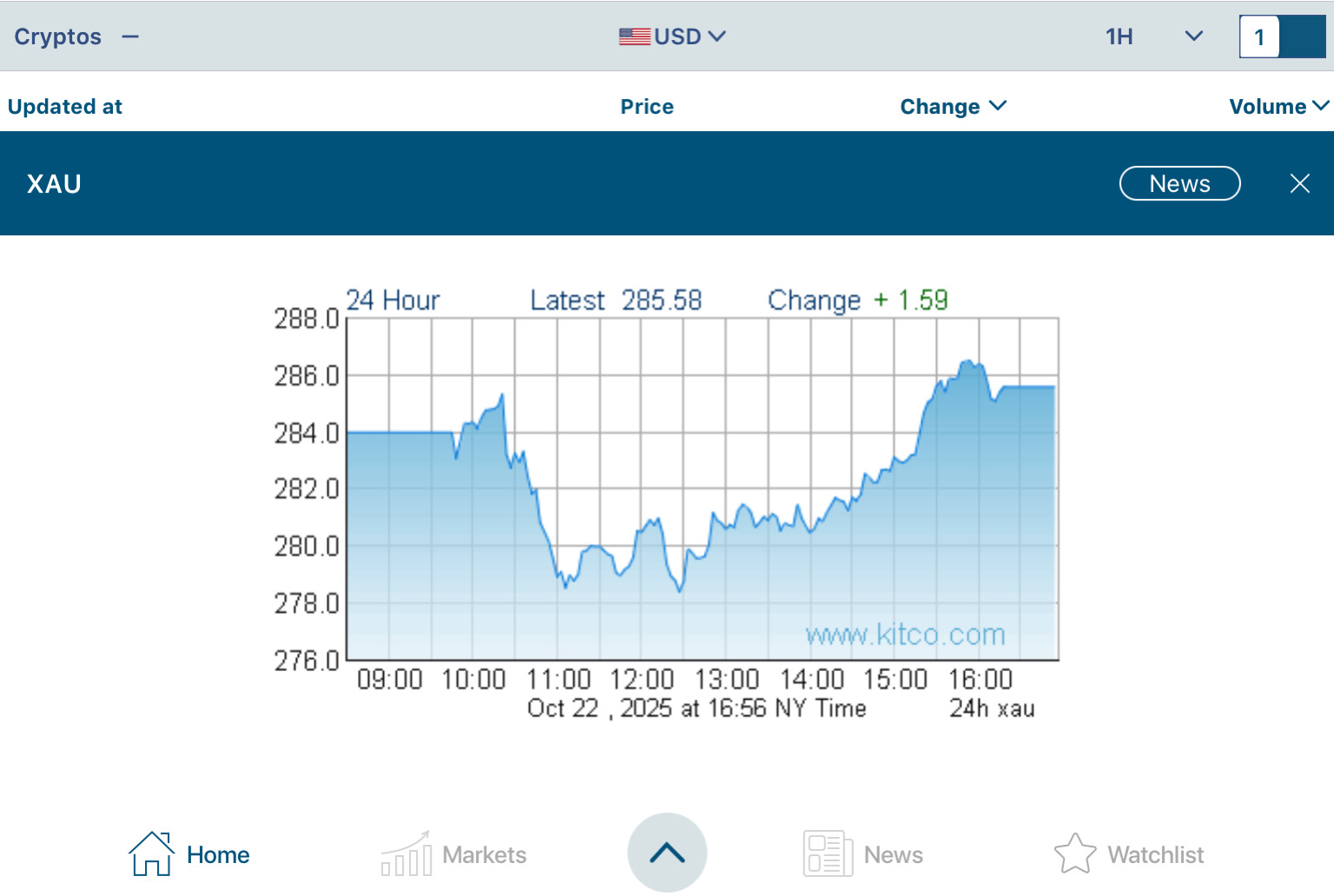The image size is (1334, 896).
Task: Close the XAU chart panel
Action: point(1300,183)
